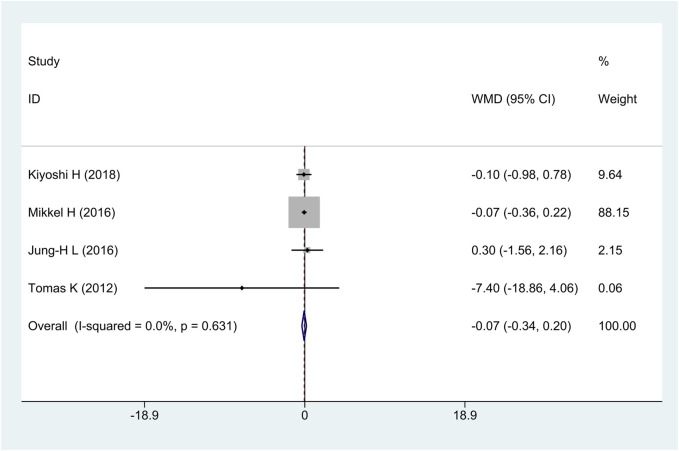
Task: Click the 0 axis tick label
Action: click(x=304, y=415)
